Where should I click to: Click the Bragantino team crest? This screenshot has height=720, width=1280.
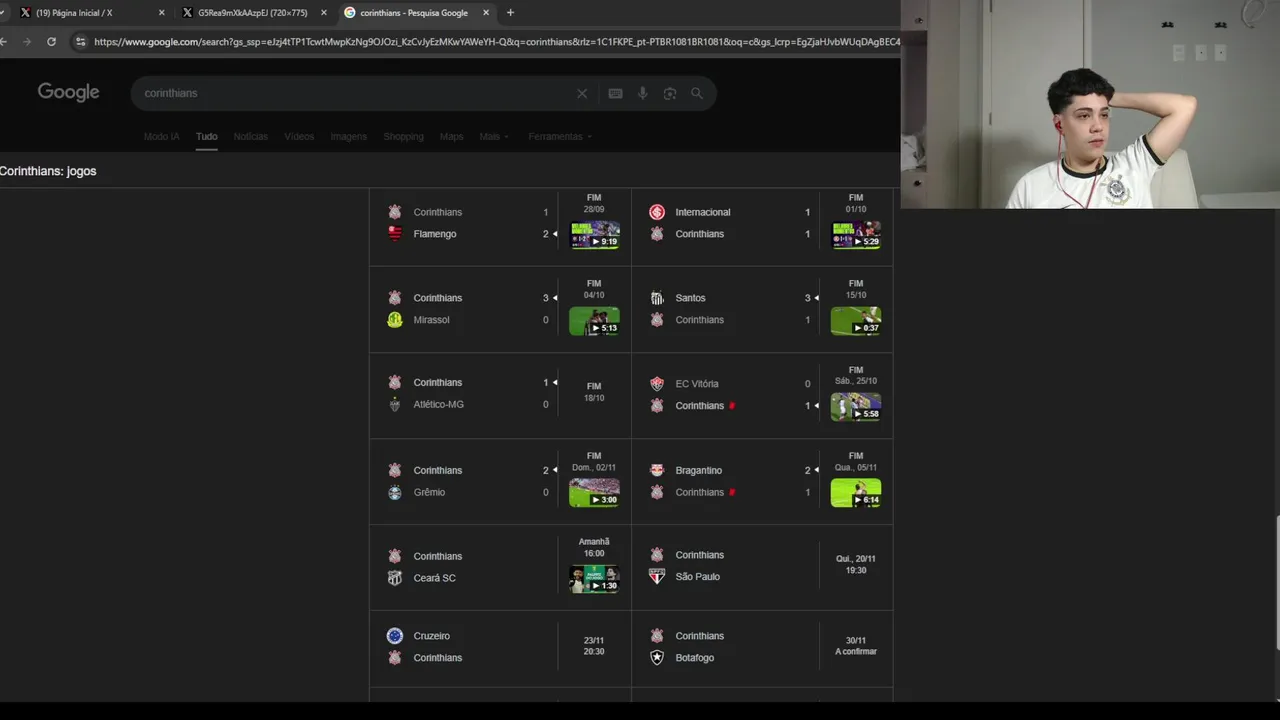click(x=657, y=470)
